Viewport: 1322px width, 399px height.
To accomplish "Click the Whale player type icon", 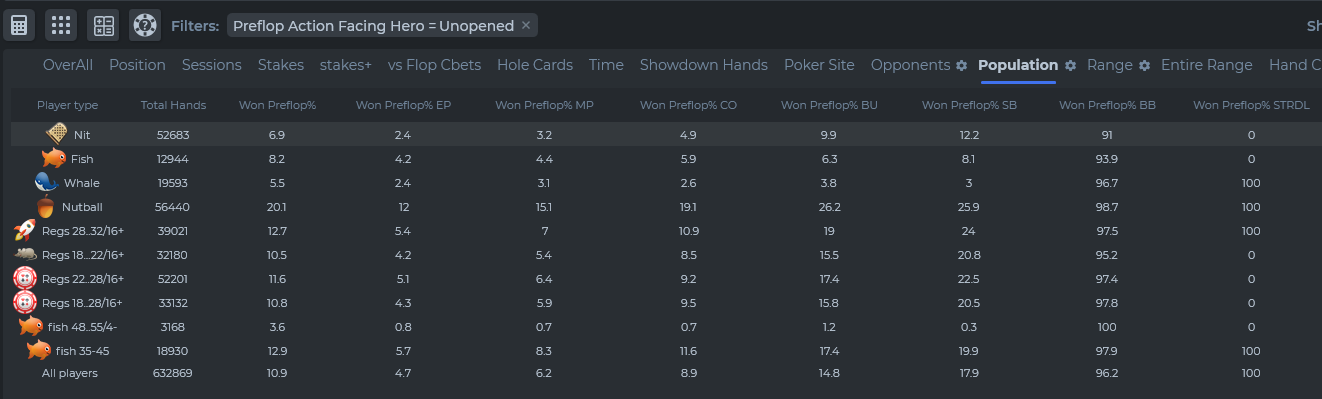I will coord(47,182).
